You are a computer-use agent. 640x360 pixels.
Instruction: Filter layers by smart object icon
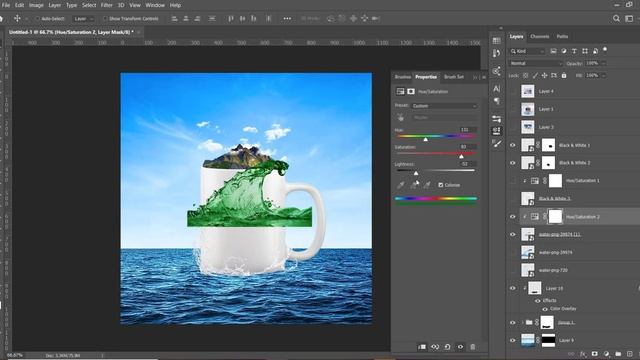[x=595, y=51]
